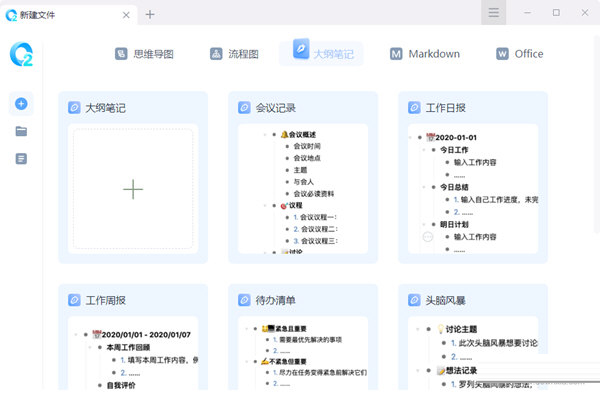Open the 工作日报 template preview

(473, 189)
